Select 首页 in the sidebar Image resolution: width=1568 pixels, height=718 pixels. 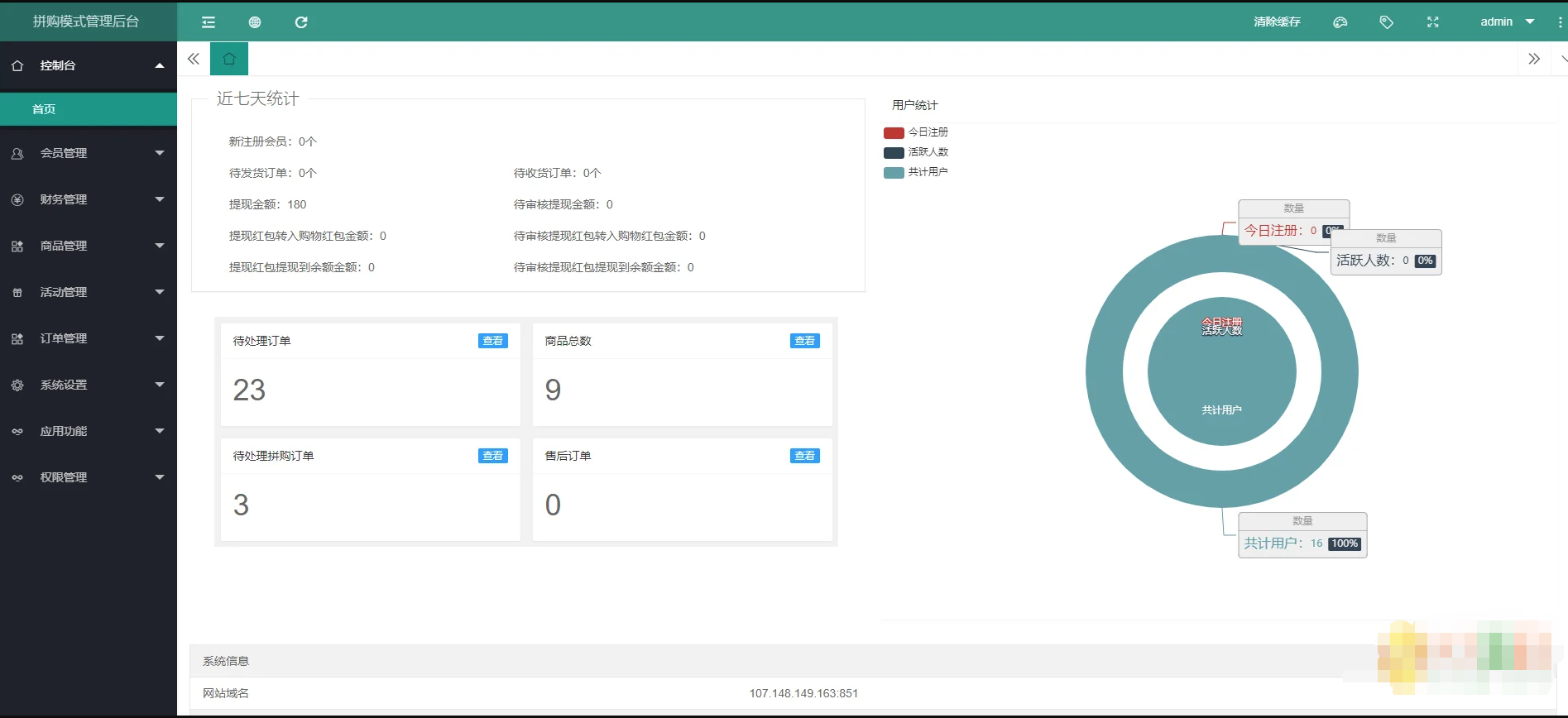89,109
